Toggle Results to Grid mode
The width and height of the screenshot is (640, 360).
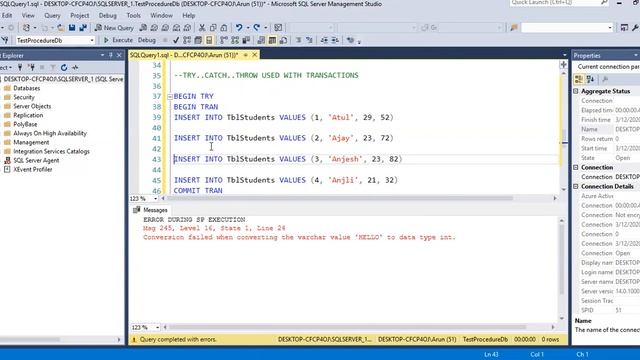[272, 40]
